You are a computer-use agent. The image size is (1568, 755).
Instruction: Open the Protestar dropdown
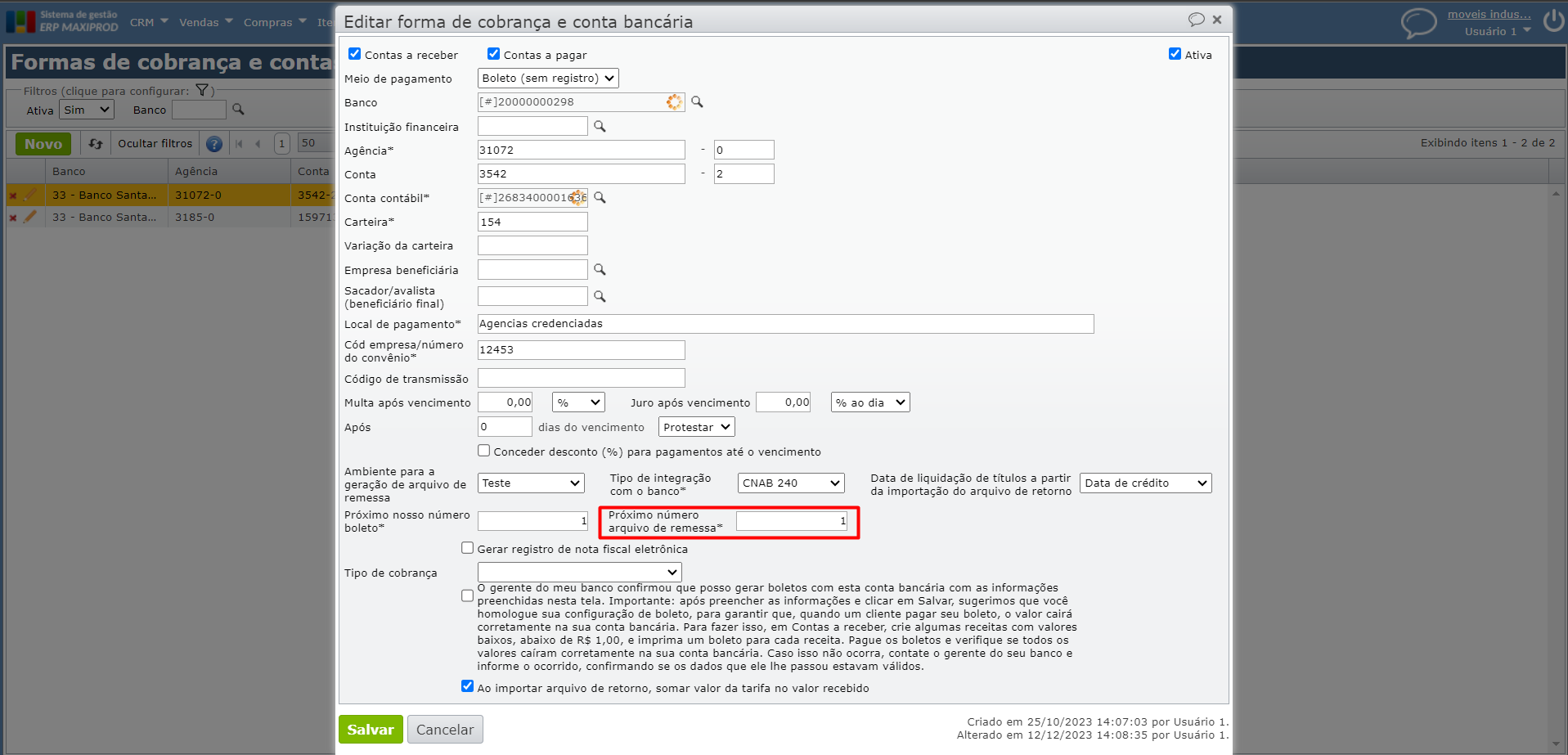(697, 427)
